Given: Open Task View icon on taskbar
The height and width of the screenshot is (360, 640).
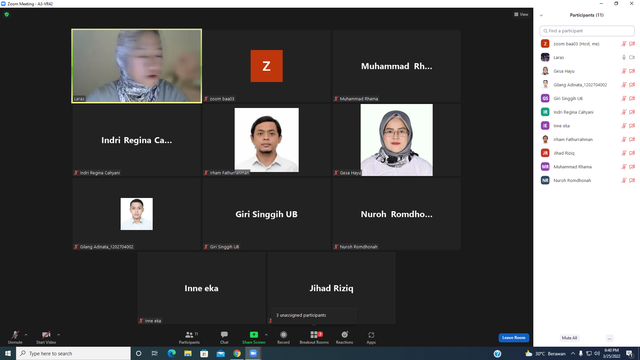Looking at the screenshot, I should (155, 353).
